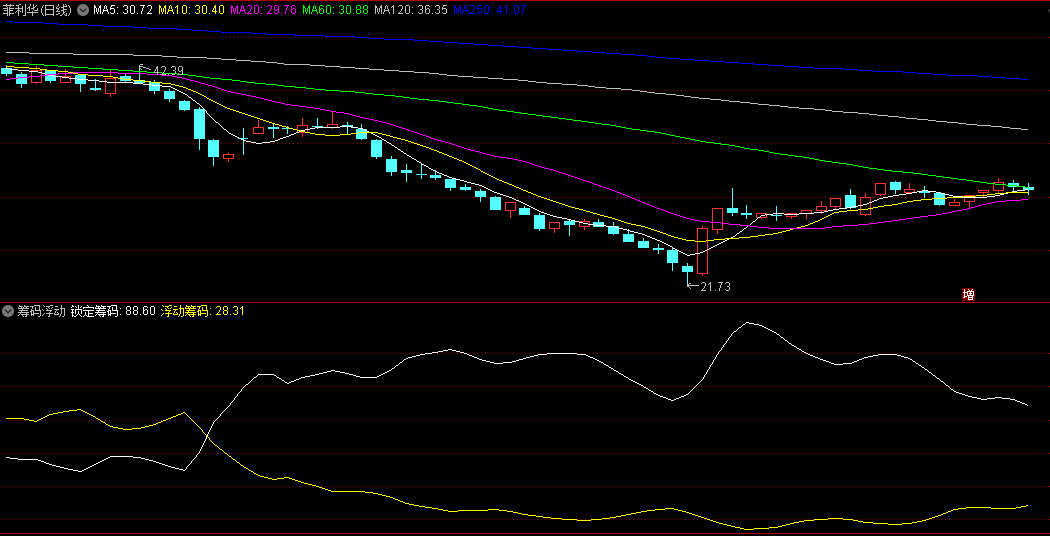
Task: Click the large red candlestick after the low
Action: pos(702,251)
